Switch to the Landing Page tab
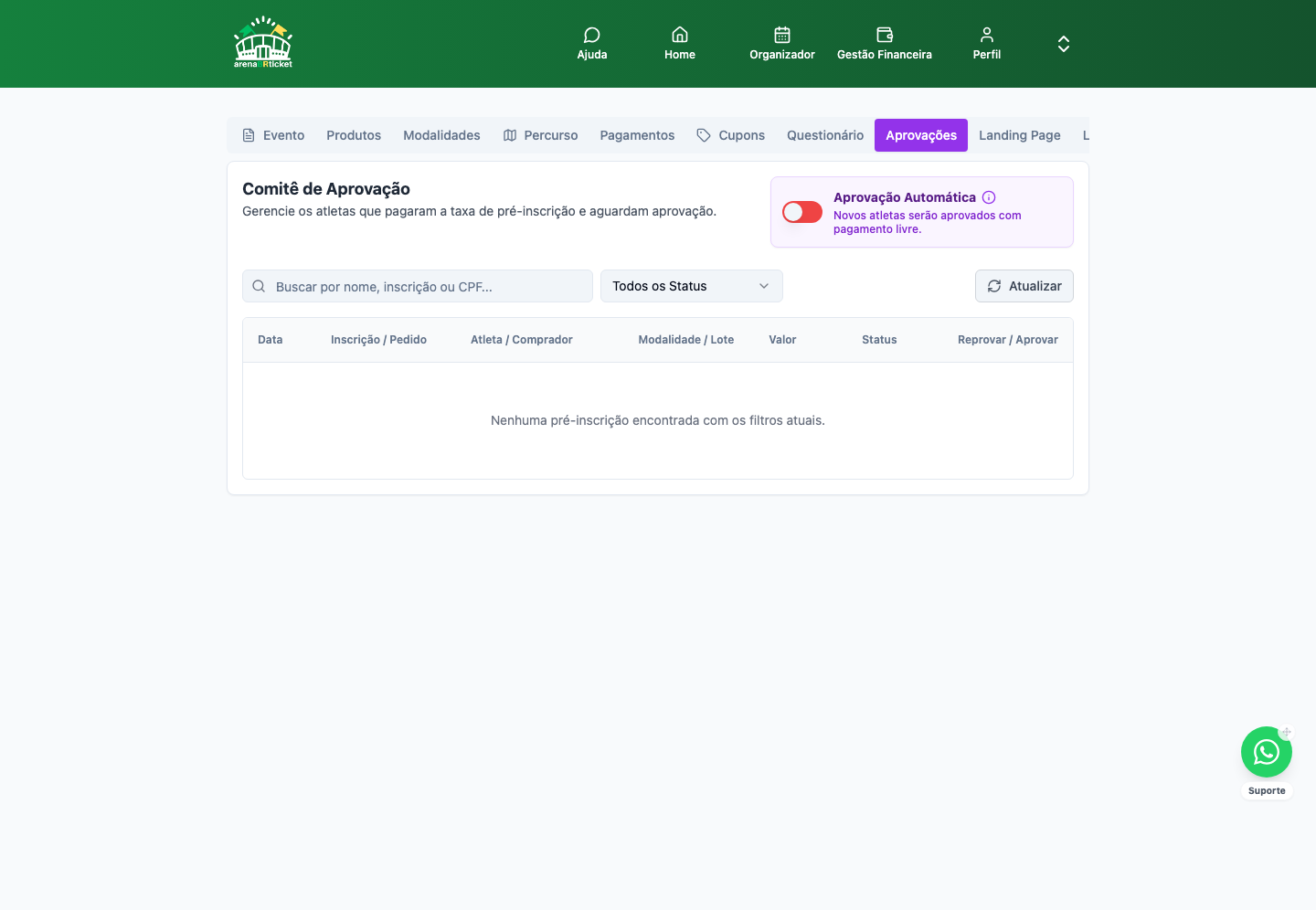Image resolution: width=1316 pixels, height=910 pixels. pyautogui.click(x=1020, y=135)
